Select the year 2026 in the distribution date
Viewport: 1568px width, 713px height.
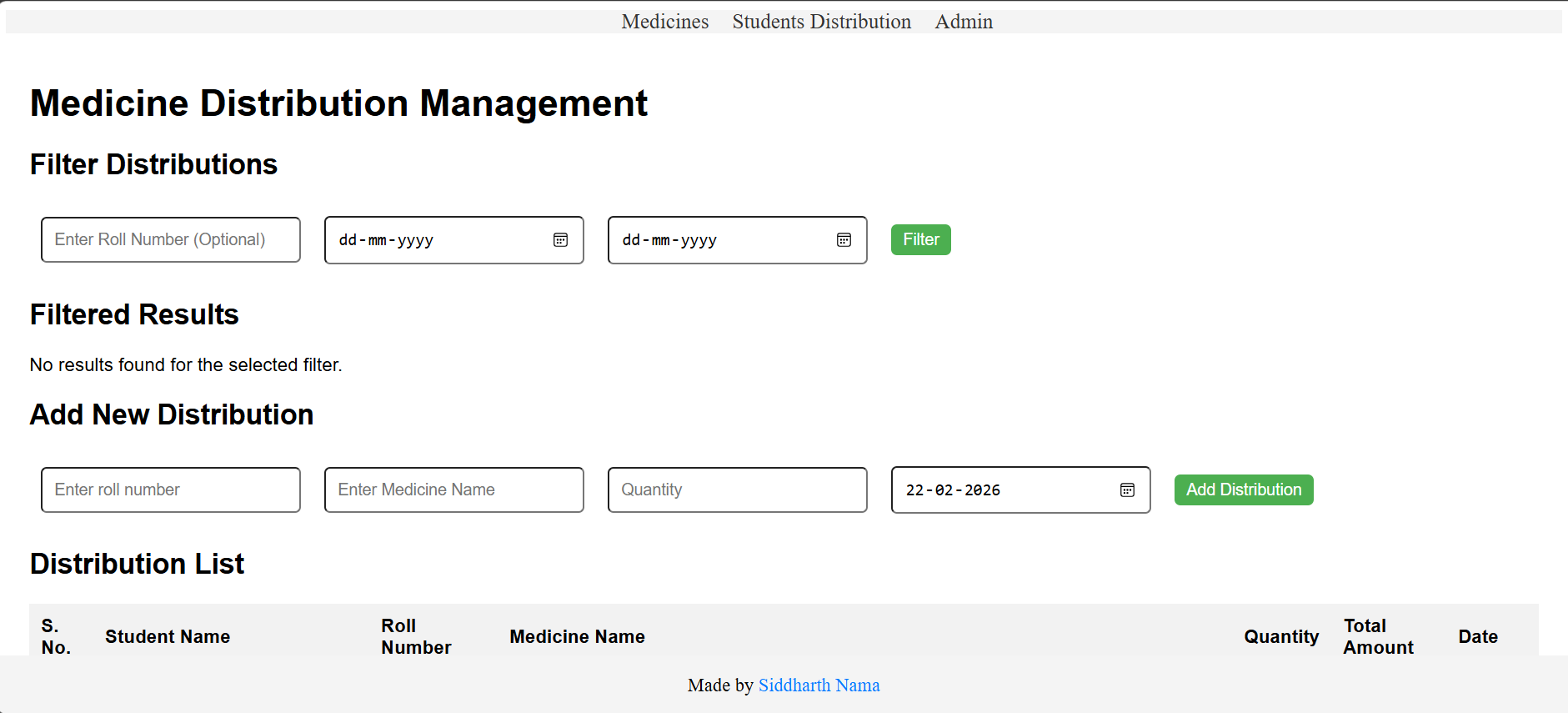pyautogui.click(x=982, y=490)
